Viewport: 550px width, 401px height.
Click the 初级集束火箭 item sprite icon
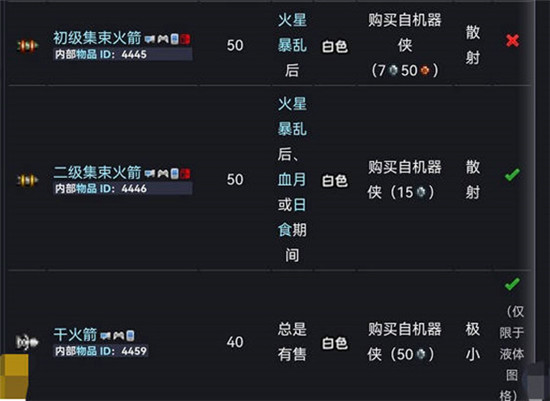pyautogui.click(x=27, y=46)
